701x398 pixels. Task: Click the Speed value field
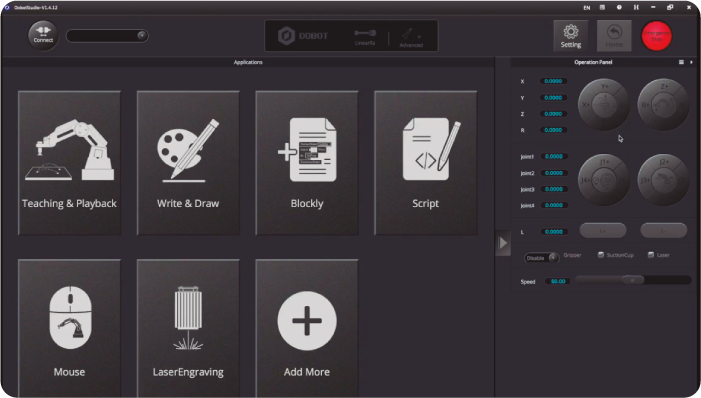[x=557, y=281]
